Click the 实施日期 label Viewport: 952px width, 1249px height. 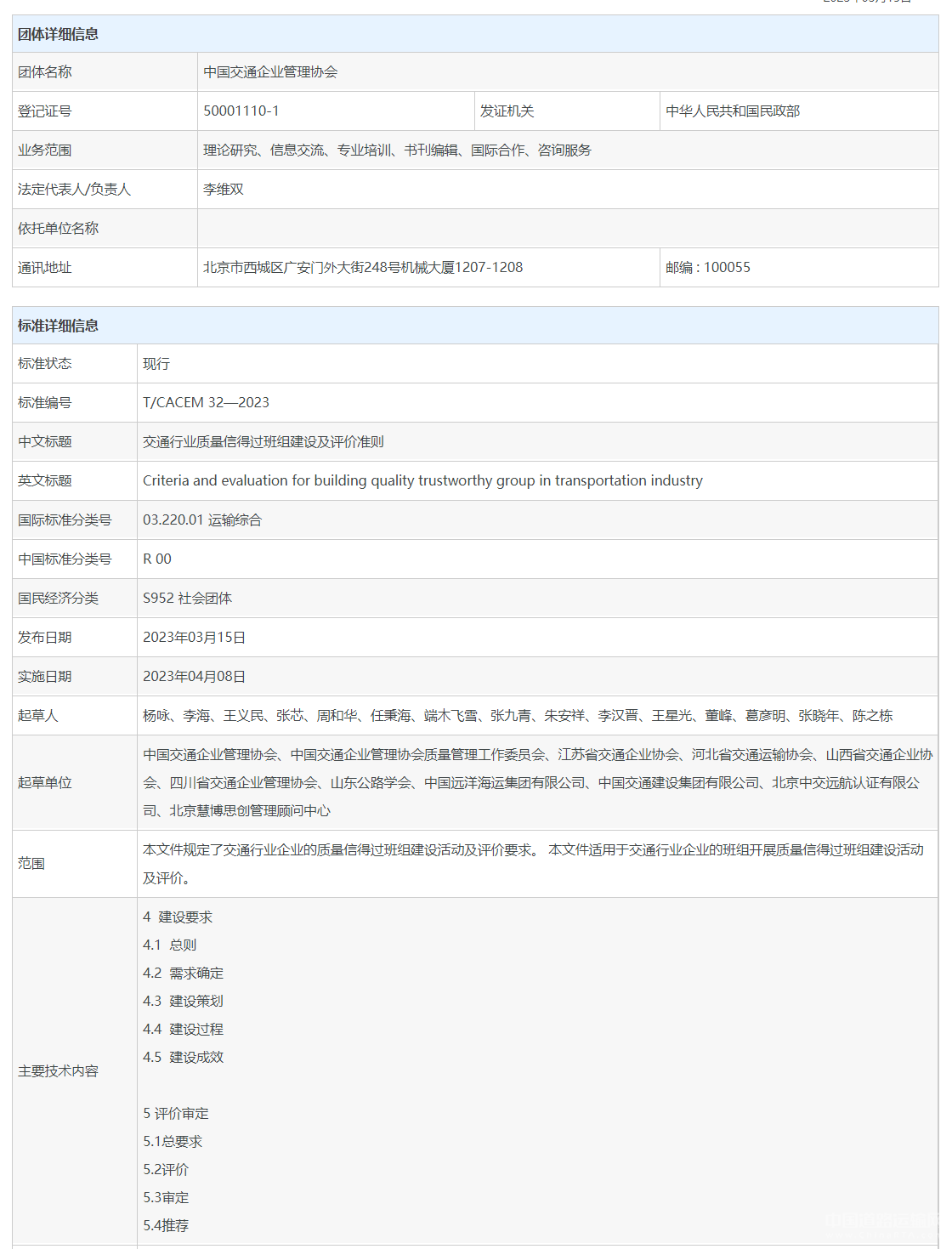45,677
